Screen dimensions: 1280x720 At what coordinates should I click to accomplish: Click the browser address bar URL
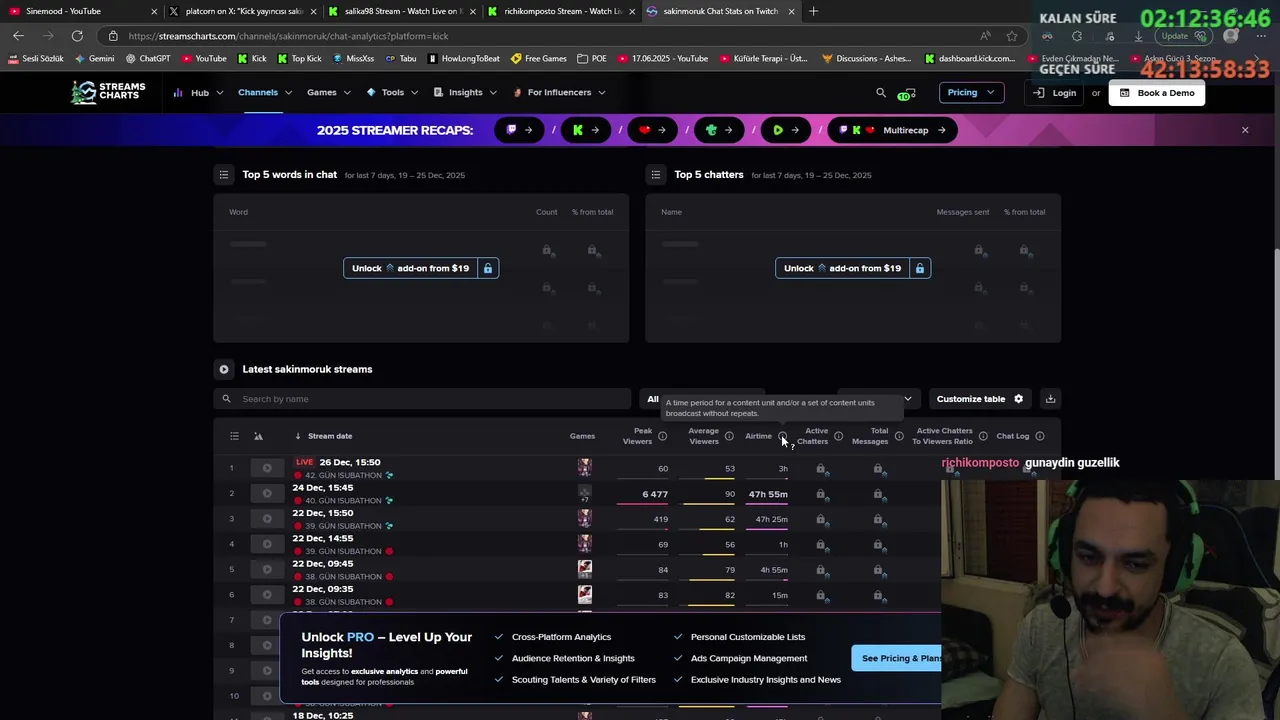pyautogui.click(x=288, y=36)
